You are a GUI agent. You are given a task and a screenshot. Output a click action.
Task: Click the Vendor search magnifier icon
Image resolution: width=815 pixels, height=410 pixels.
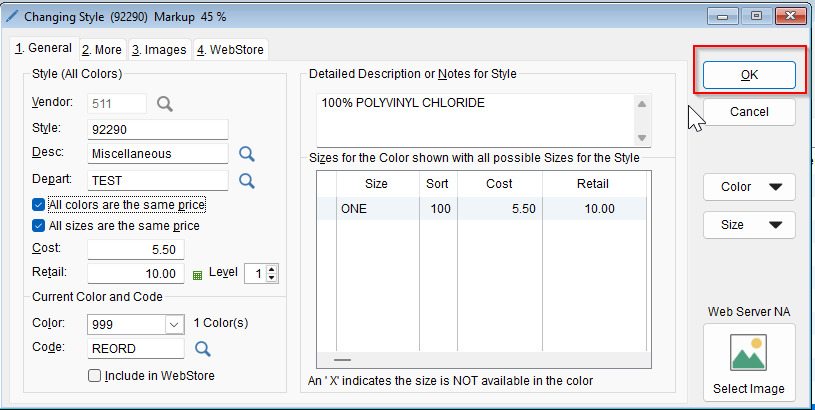165,103
